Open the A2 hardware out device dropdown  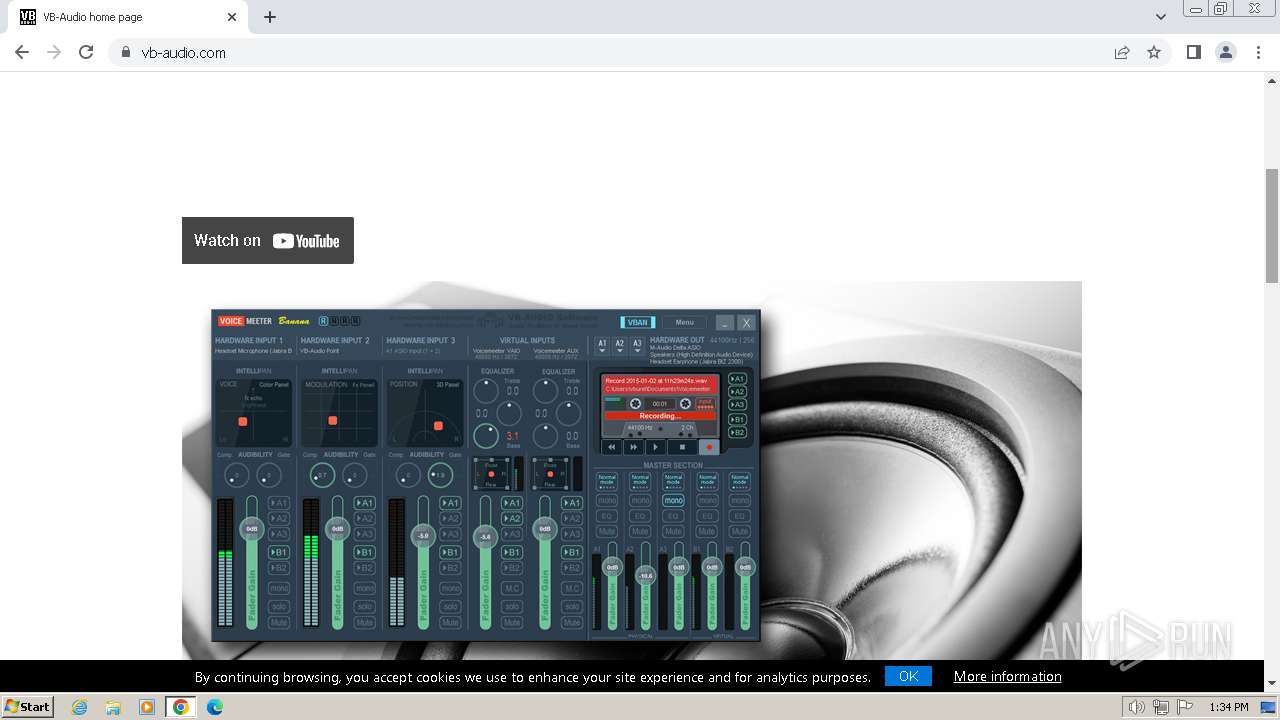coord(620,346)
